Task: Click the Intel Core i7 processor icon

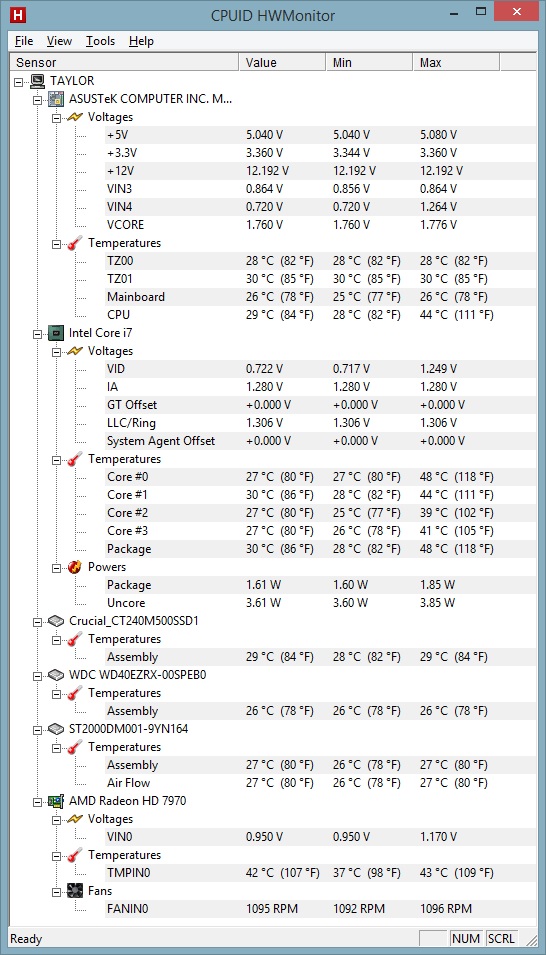Action: pyautogui.click(x=57, y=333)
